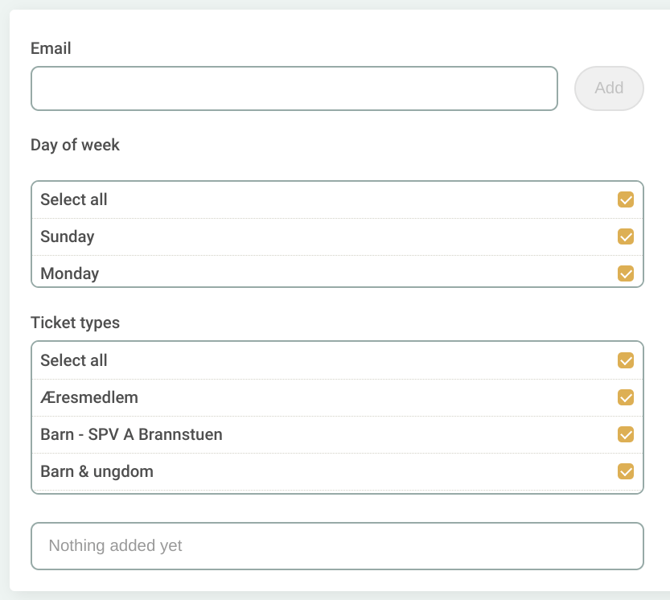Click the Ticket types heading
The width and height of the screenshot is (670, 600).
coord(75,323)
